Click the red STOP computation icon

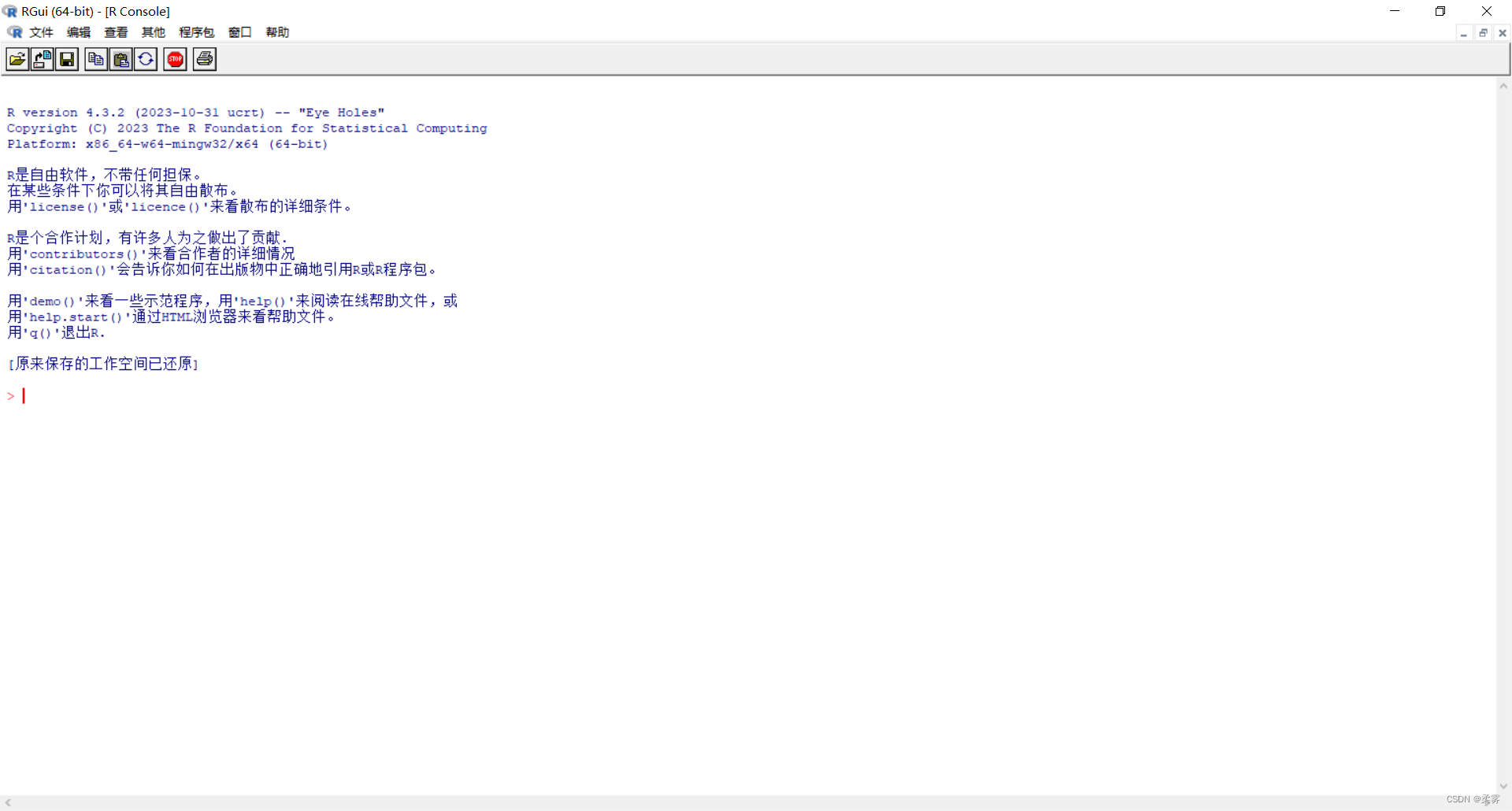(175, 59)
